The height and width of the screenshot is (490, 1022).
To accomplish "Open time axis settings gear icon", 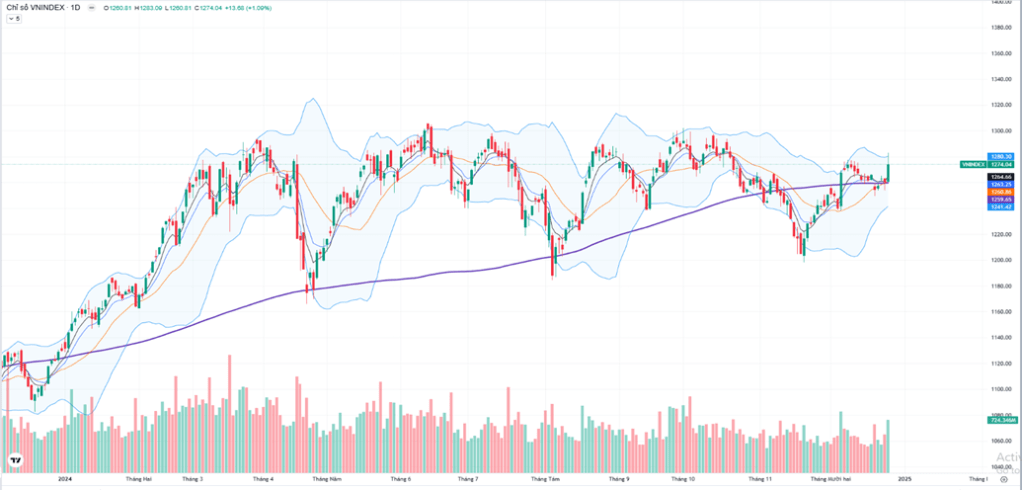I will click(1004, 479).
